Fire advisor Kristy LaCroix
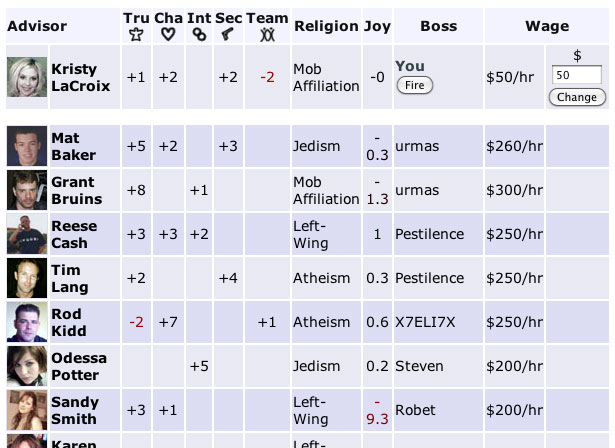The width and height of the screenshot is (615, 448). pyautogui.click(x=414, y=86)
